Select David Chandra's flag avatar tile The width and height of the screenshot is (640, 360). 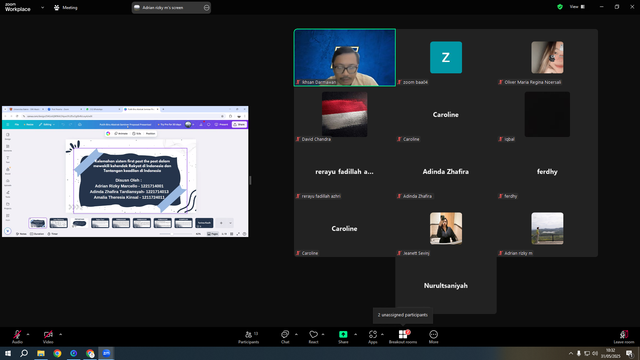pos(344,115)
